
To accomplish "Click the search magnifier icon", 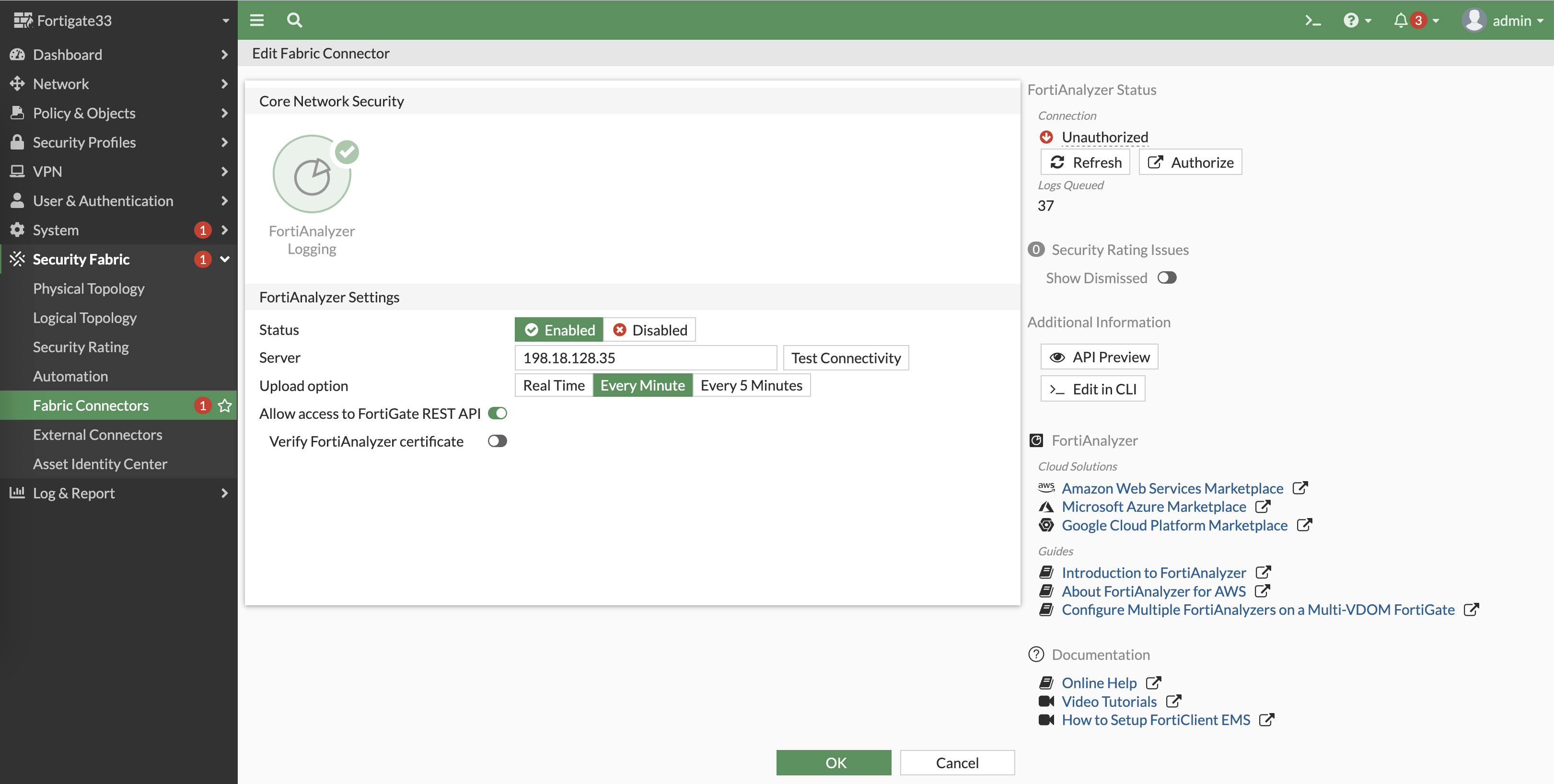I will click(x=294, y=21).
